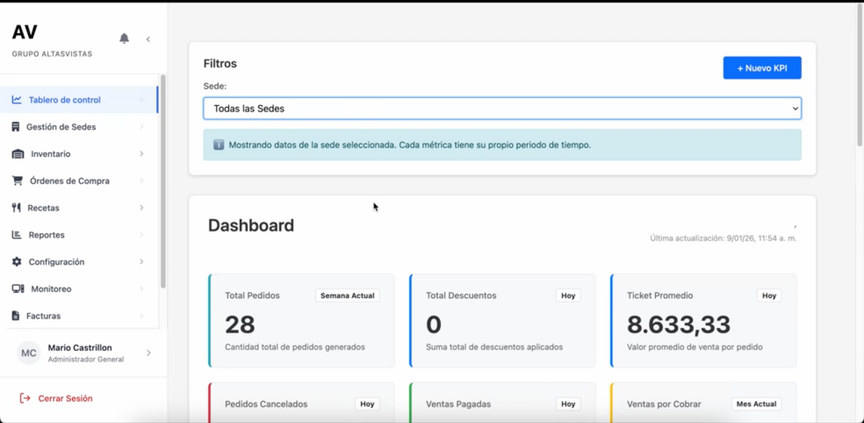Expand Mario Castrillon profile chevron
864x423 pixels.
[148, 352]
